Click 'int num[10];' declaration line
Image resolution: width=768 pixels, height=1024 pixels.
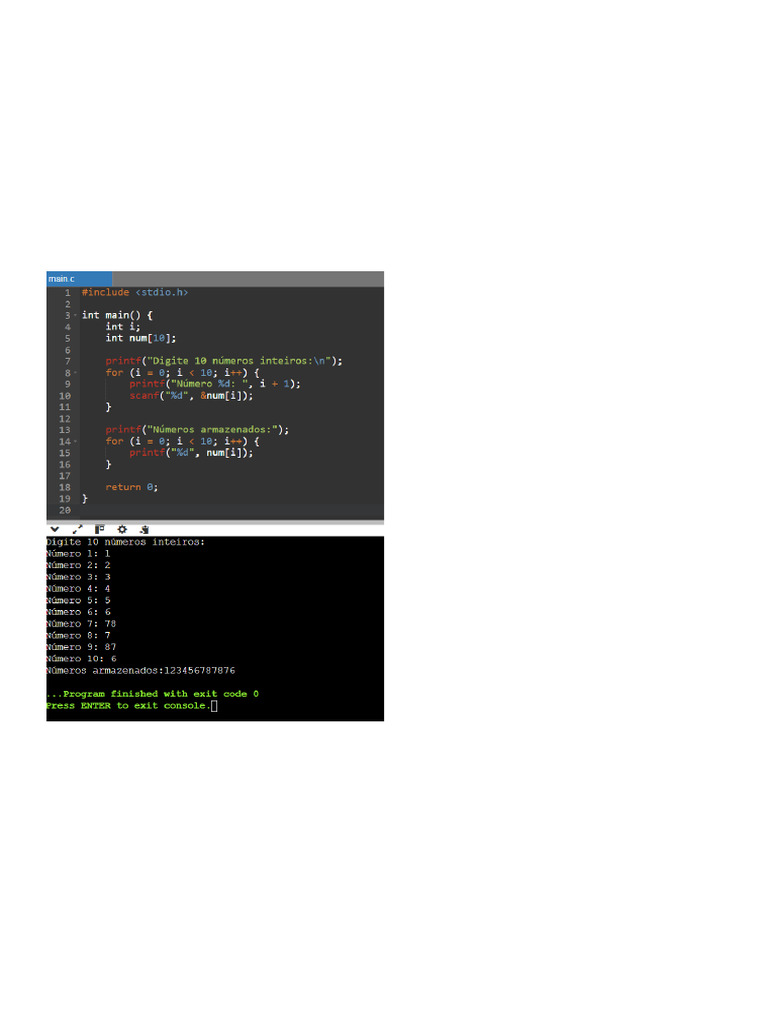[140, 338]
